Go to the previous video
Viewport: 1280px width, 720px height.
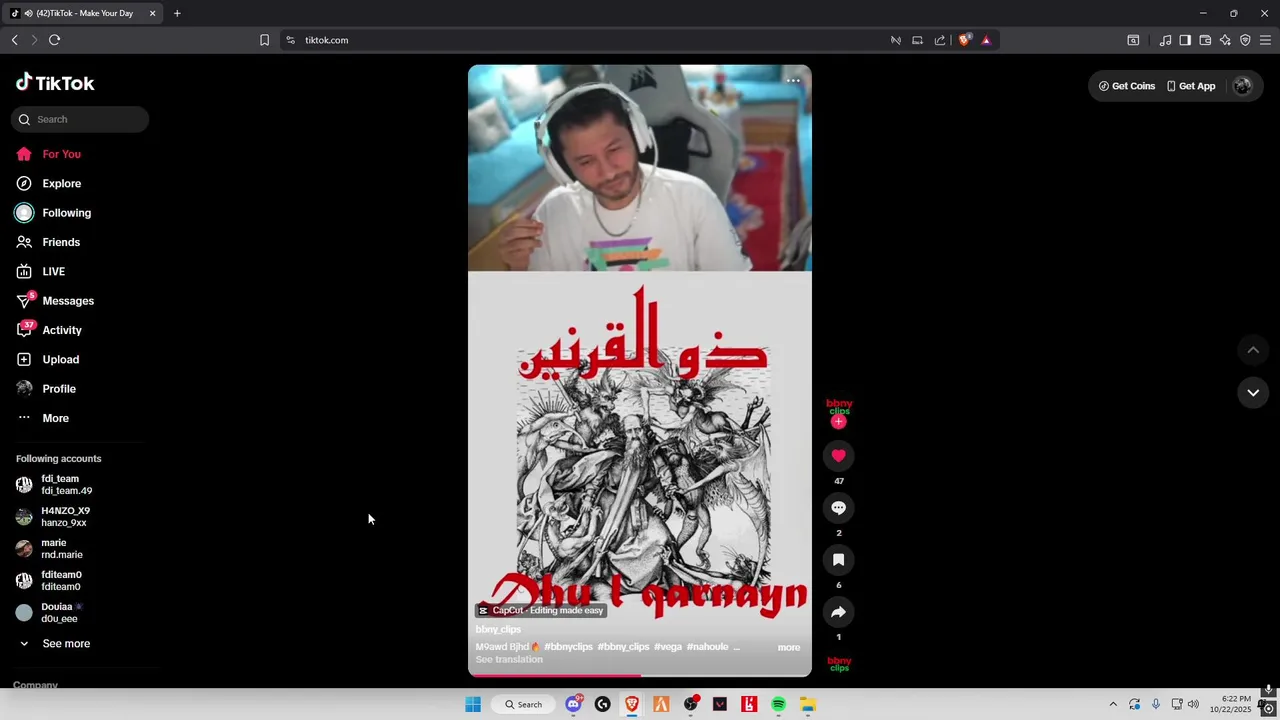click(1253, 350)
